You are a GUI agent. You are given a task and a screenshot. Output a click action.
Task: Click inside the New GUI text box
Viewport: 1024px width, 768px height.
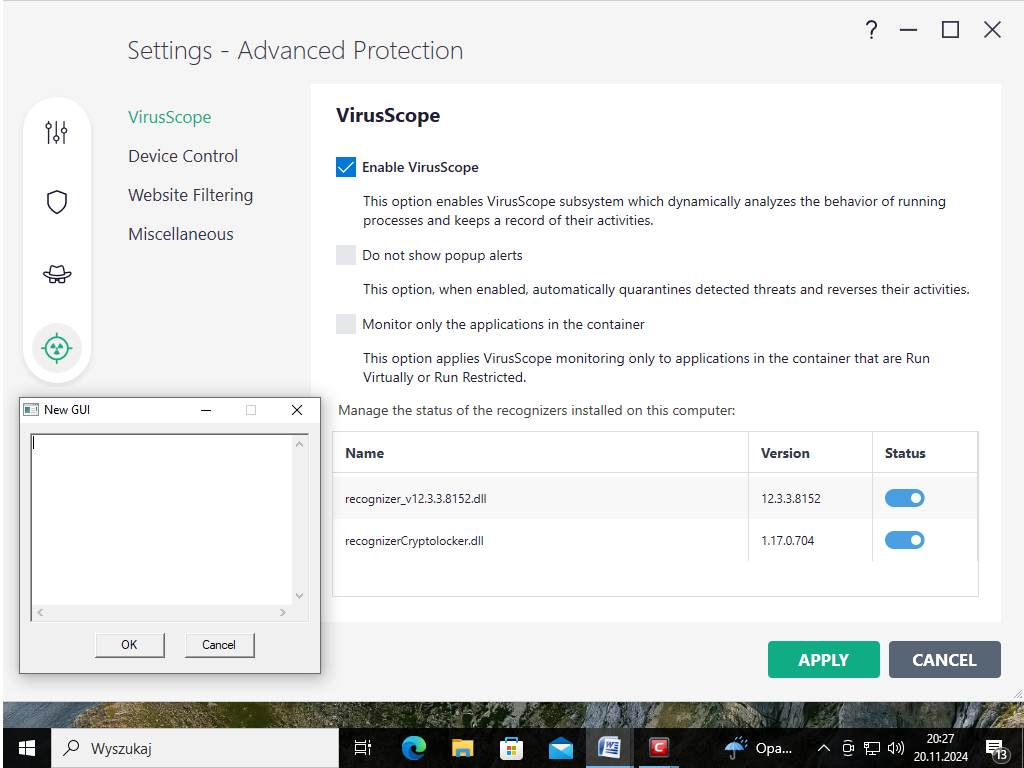(x=162, y=520)
